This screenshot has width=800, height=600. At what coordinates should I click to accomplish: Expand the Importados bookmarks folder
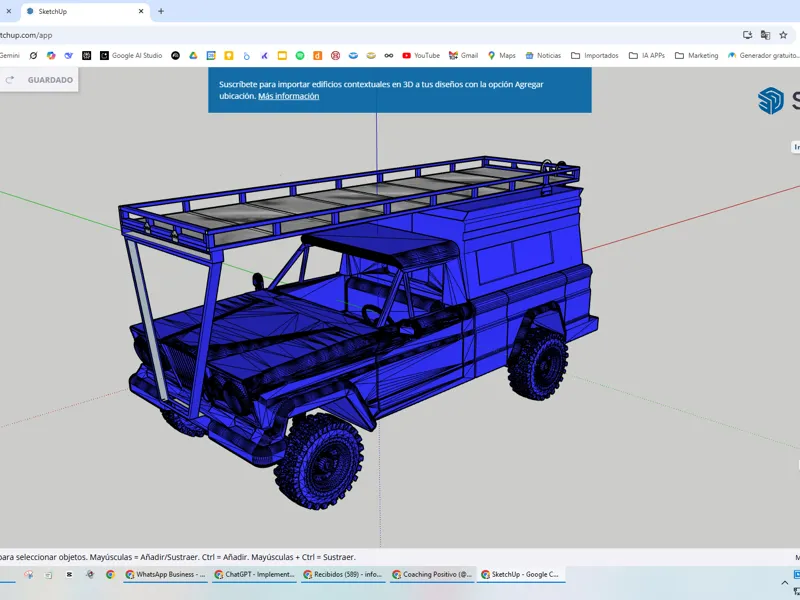click(x=594, y=56)
